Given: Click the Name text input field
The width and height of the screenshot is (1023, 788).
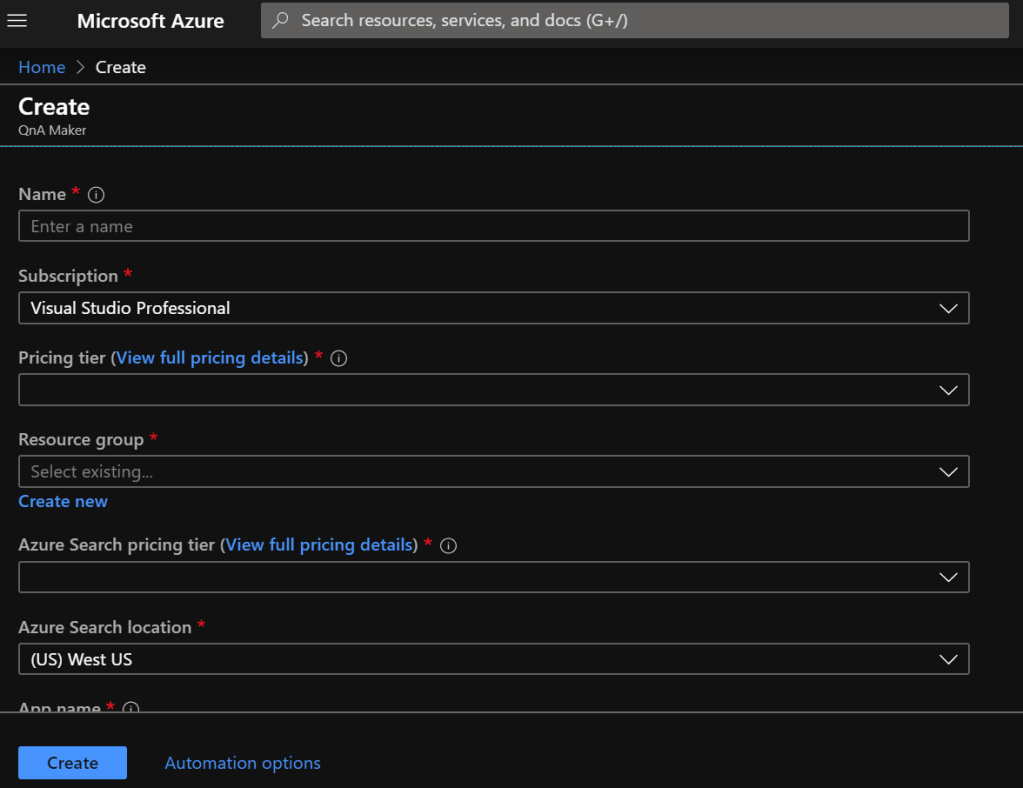Looking at the screenshot, I should 493,226.
